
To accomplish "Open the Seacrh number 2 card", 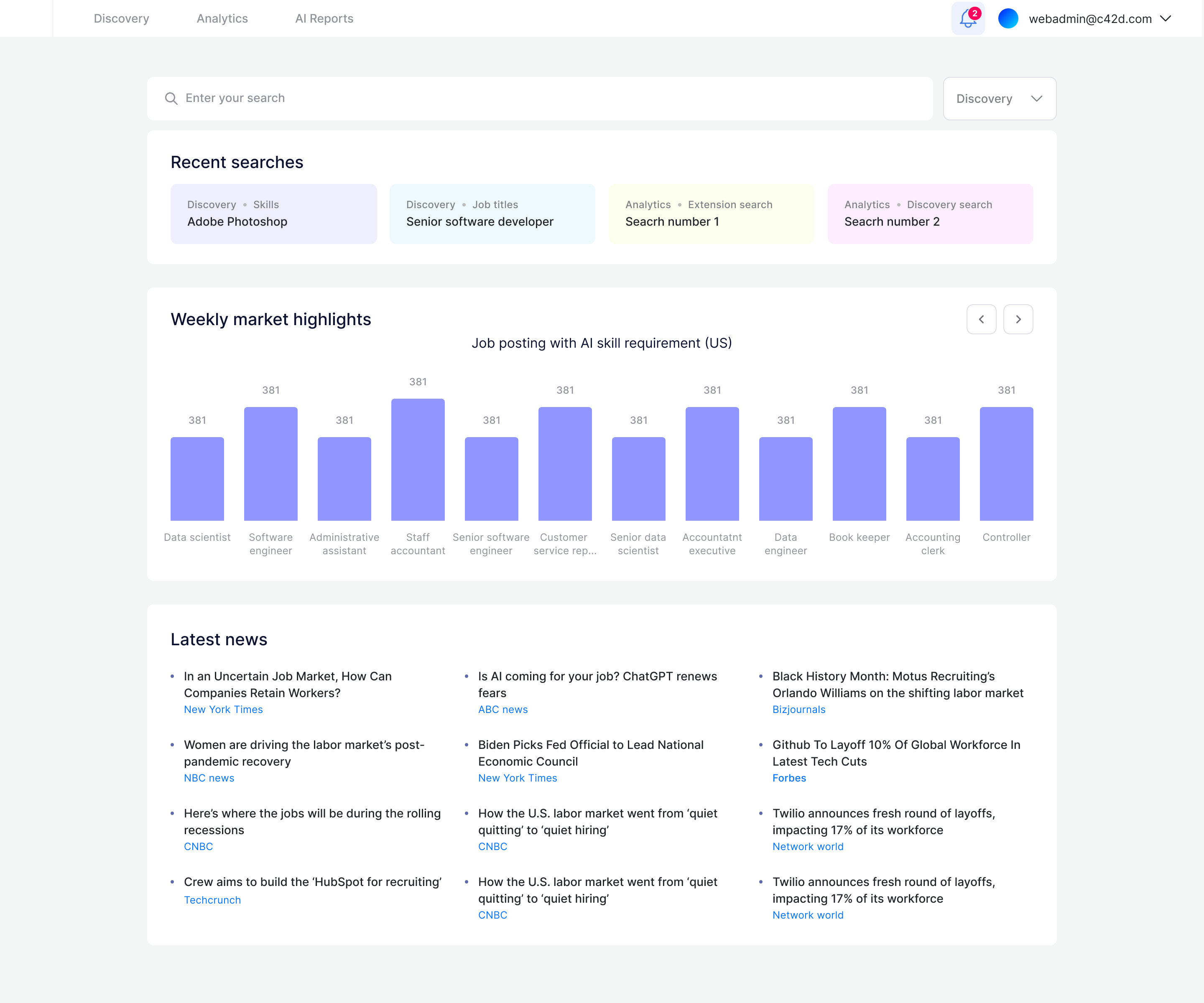I will [x=931, y=214].
